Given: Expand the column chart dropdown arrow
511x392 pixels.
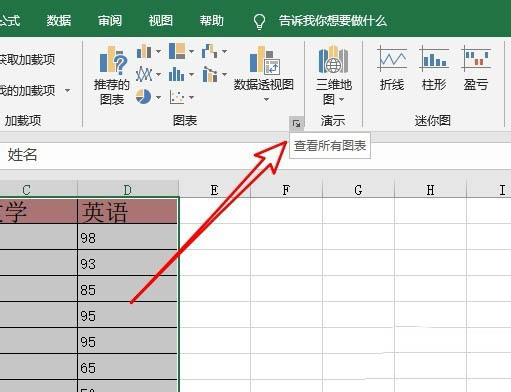Looking at the screenshot, I should pos(158,51).
